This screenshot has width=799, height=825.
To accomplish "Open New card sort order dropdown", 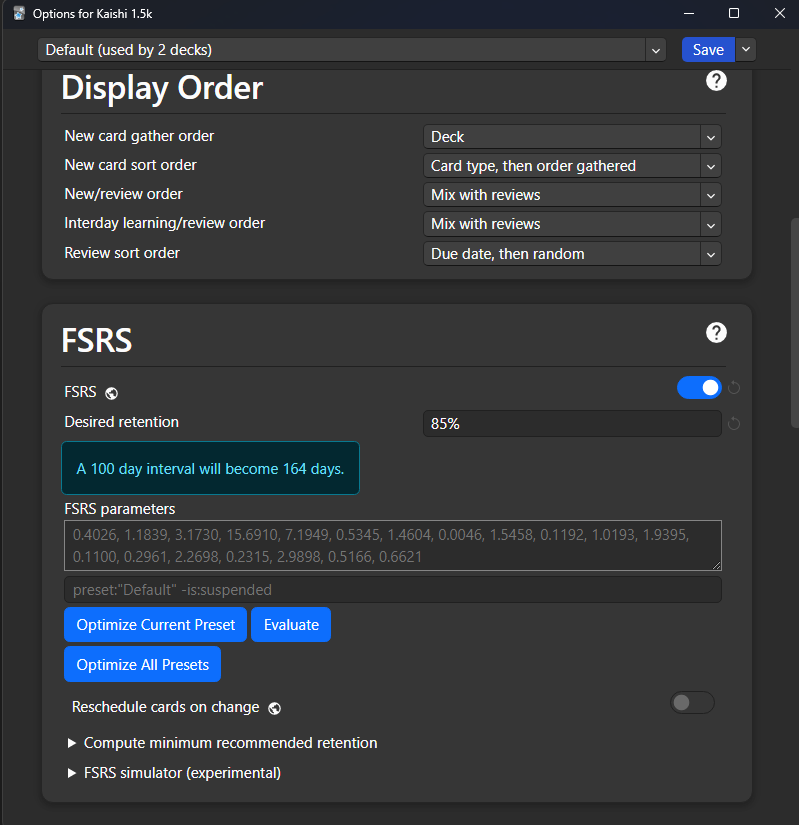I will 572,166.
